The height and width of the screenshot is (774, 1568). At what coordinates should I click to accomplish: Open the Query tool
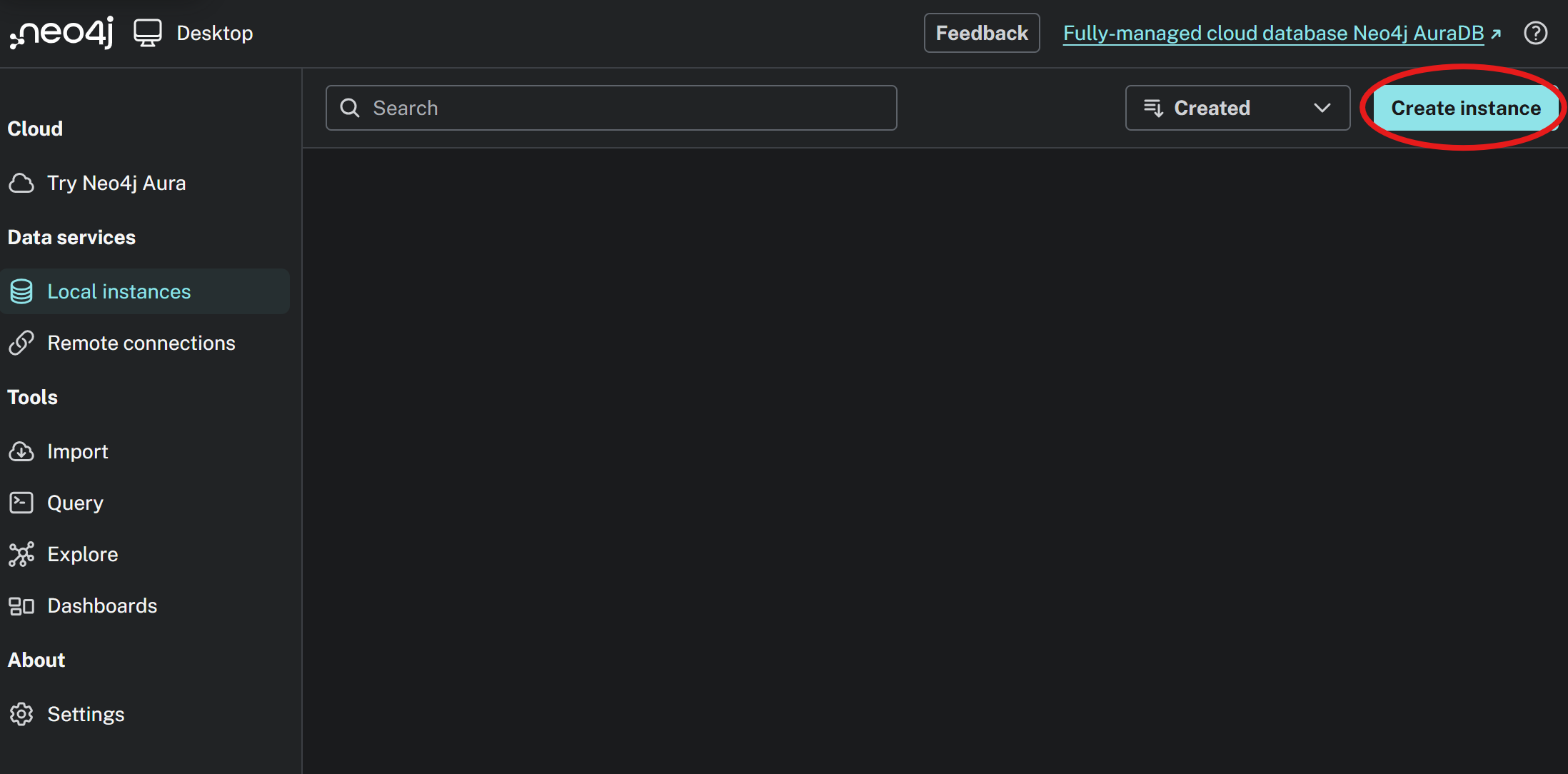(x=145, y=503)
